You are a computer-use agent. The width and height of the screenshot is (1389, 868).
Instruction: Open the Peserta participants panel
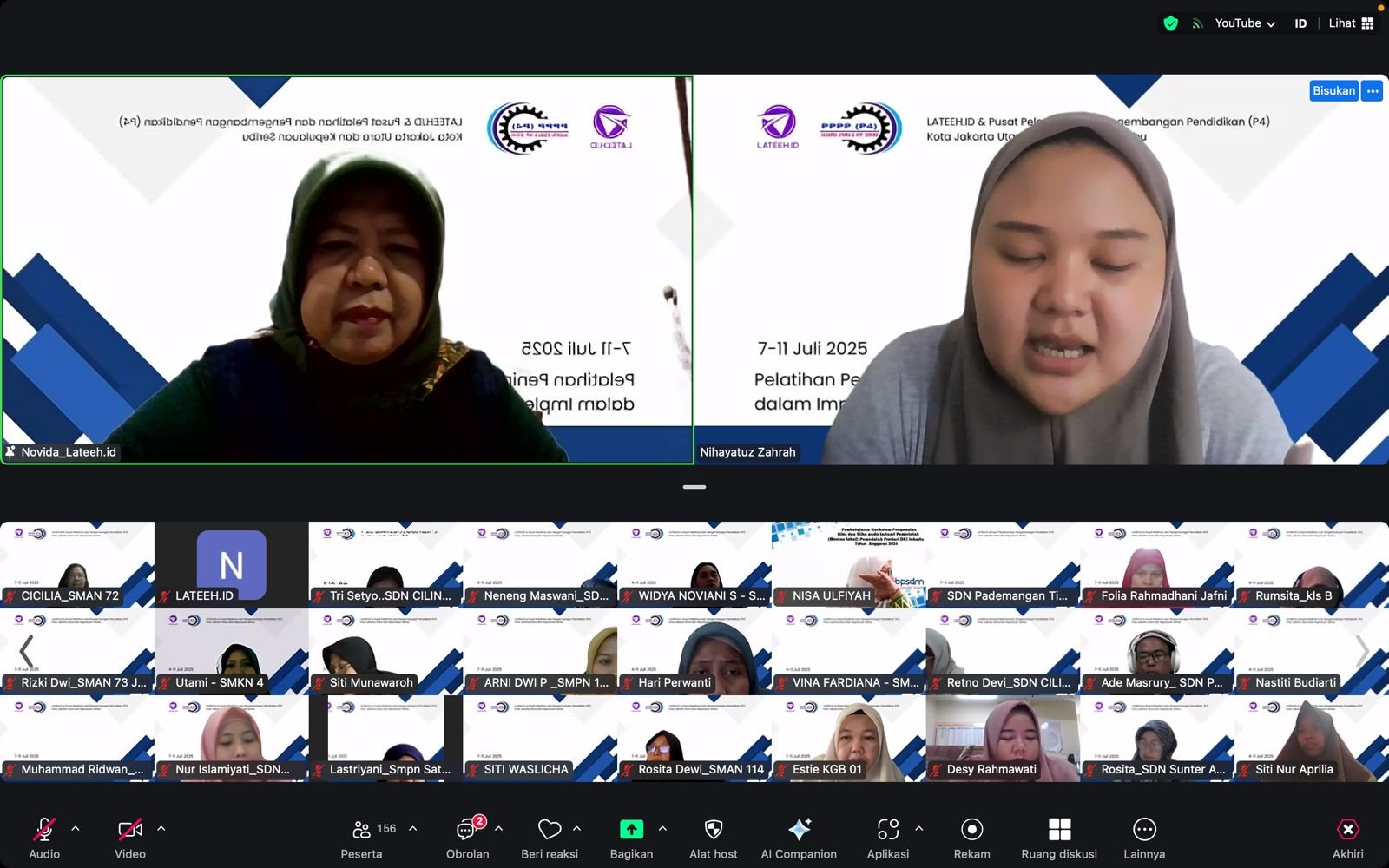coord(361,832)
